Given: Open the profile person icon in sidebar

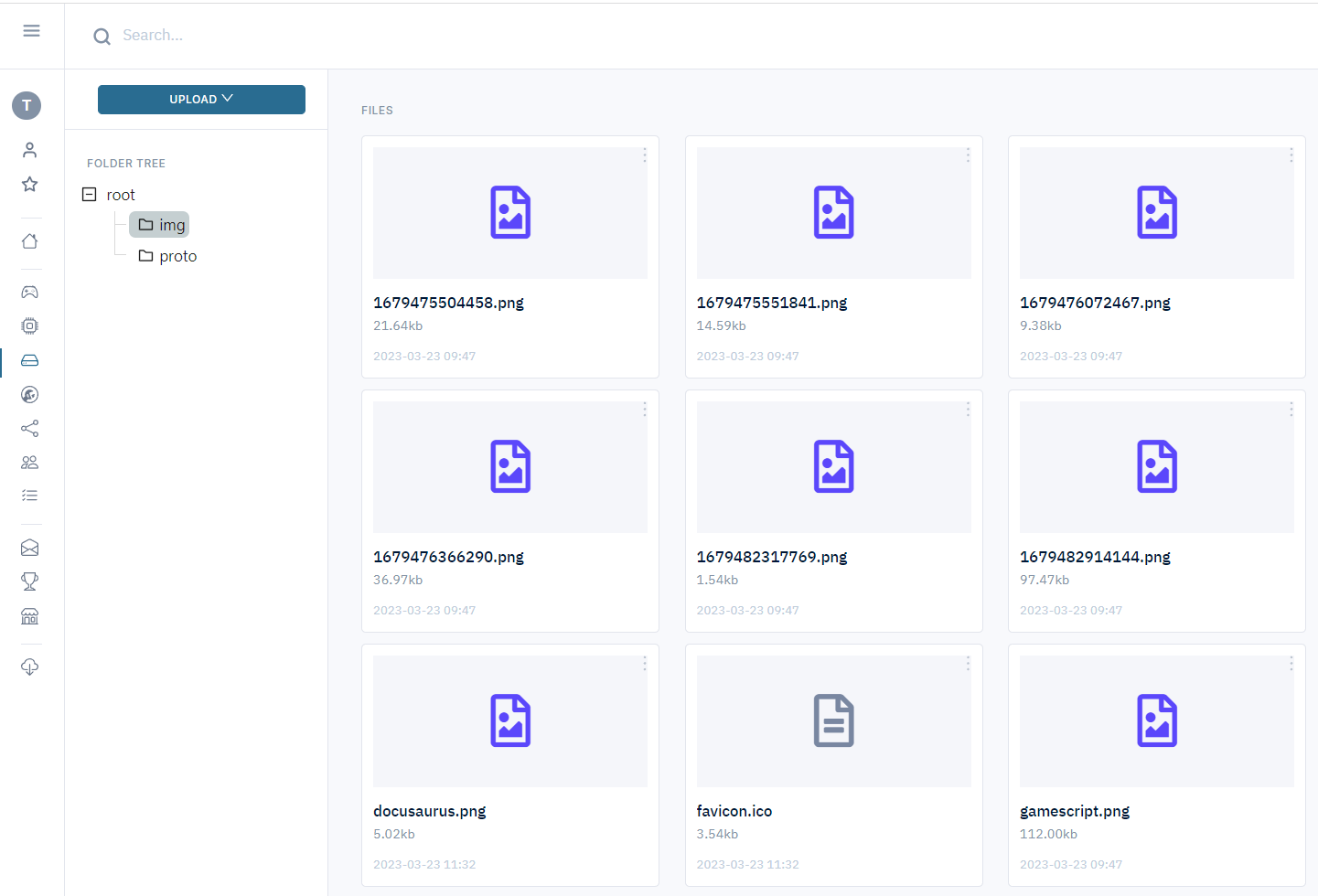Looking at the screenshot, I should click(x=29, y=150).
